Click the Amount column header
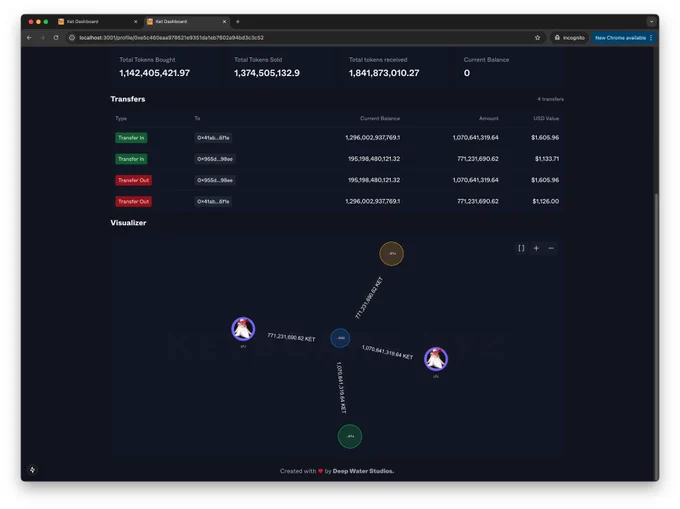680x509 pixels. tap(489, 118)
